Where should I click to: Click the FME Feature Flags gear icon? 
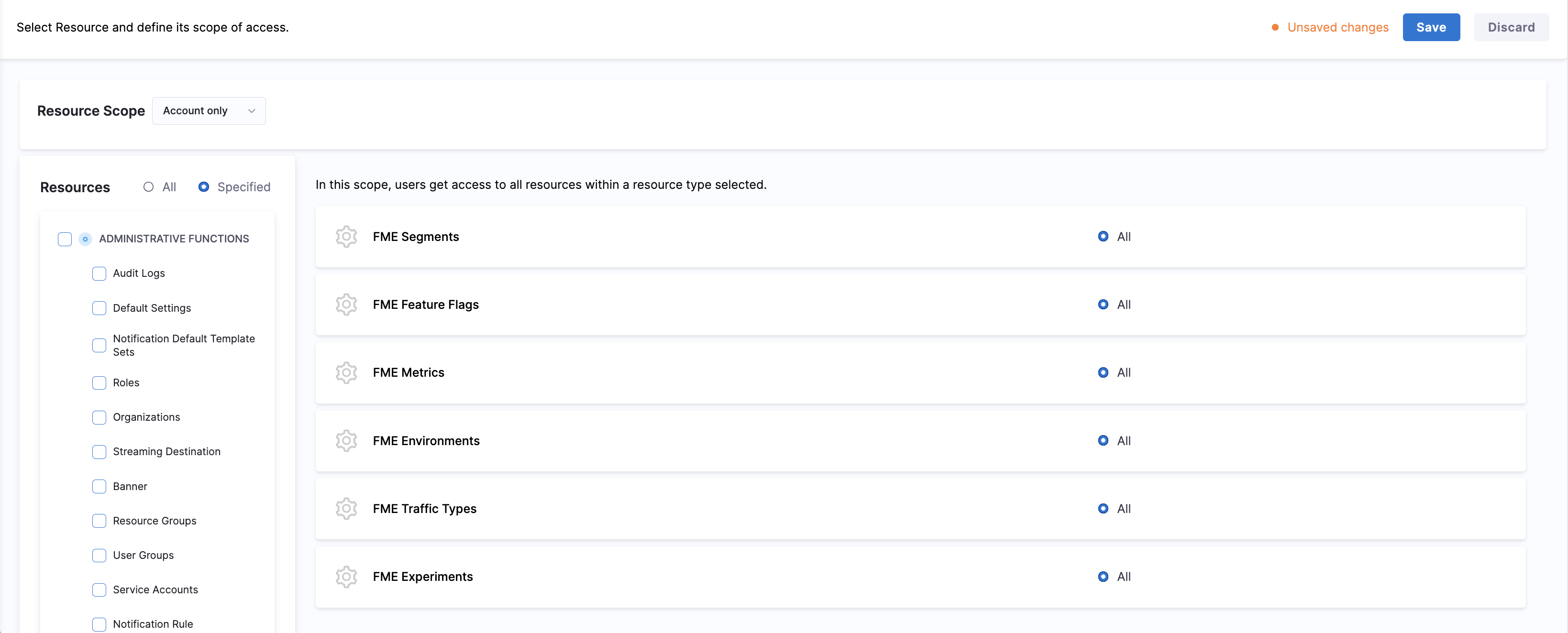pyautogui.click(x=346, y=305)
